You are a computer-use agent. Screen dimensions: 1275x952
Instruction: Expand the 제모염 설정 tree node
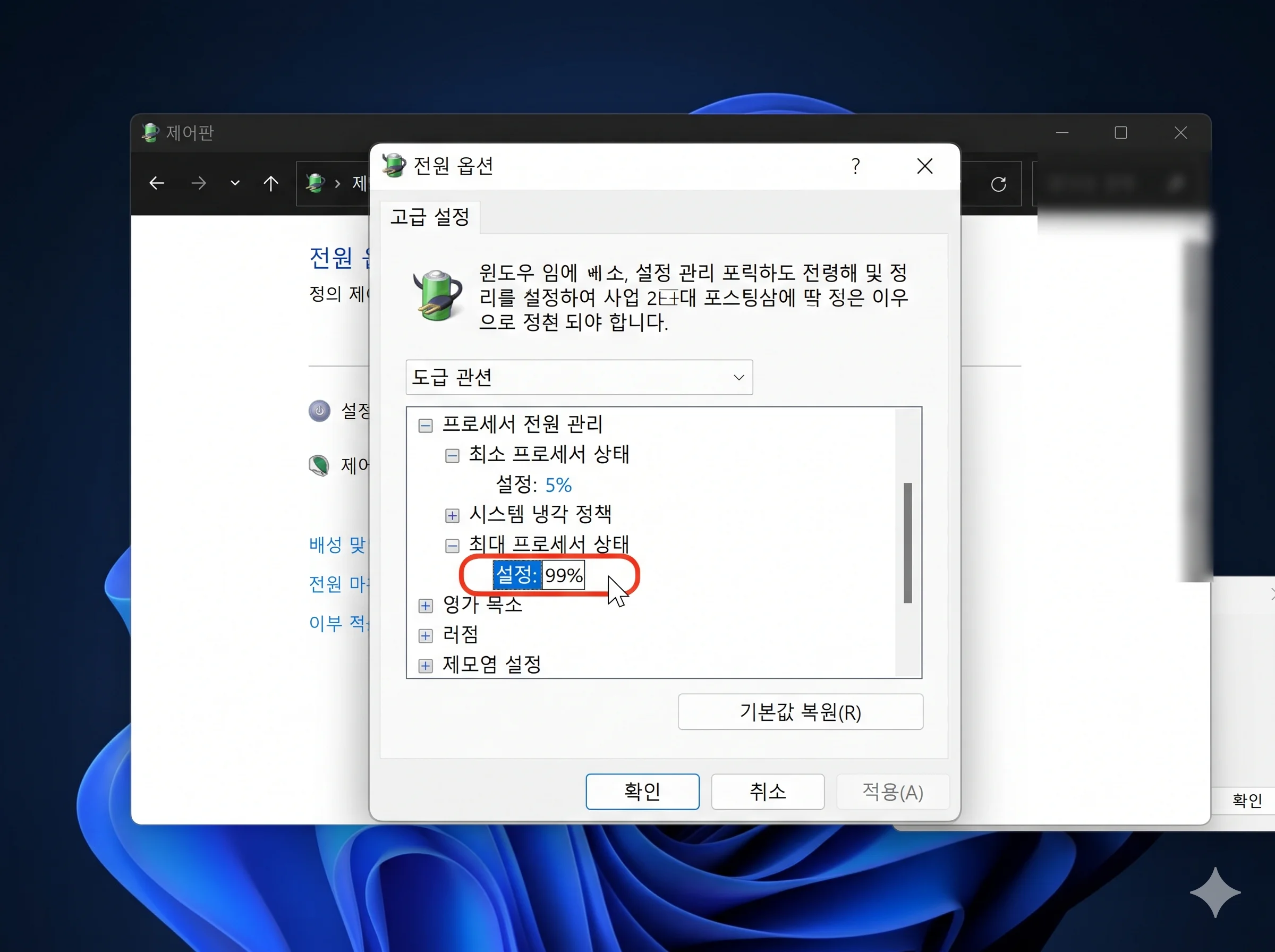(x=425, y=666)
